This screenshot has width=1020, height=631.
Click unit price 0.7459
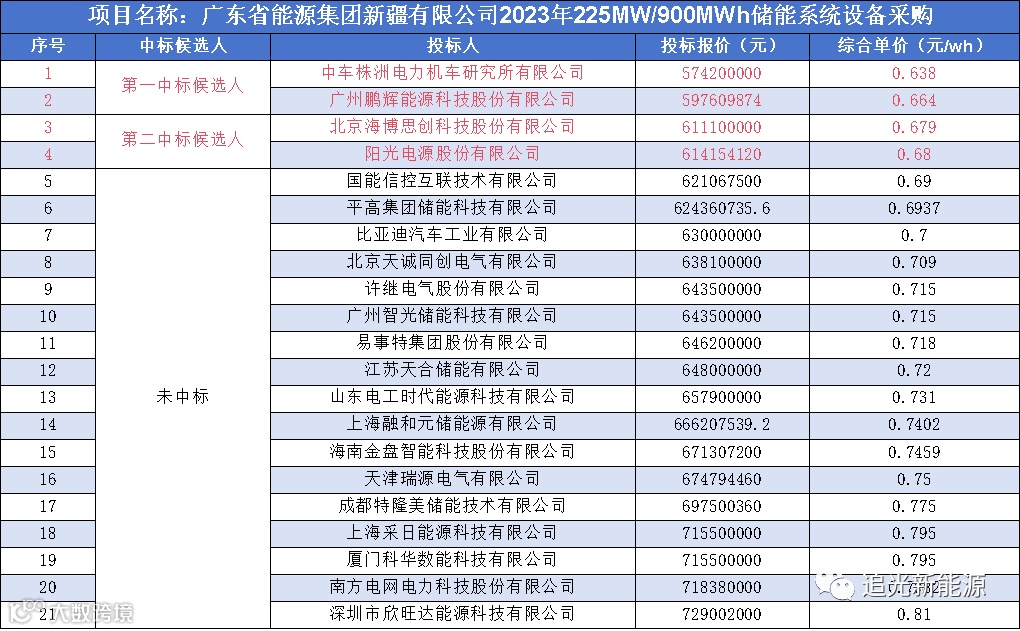(914, 451)
